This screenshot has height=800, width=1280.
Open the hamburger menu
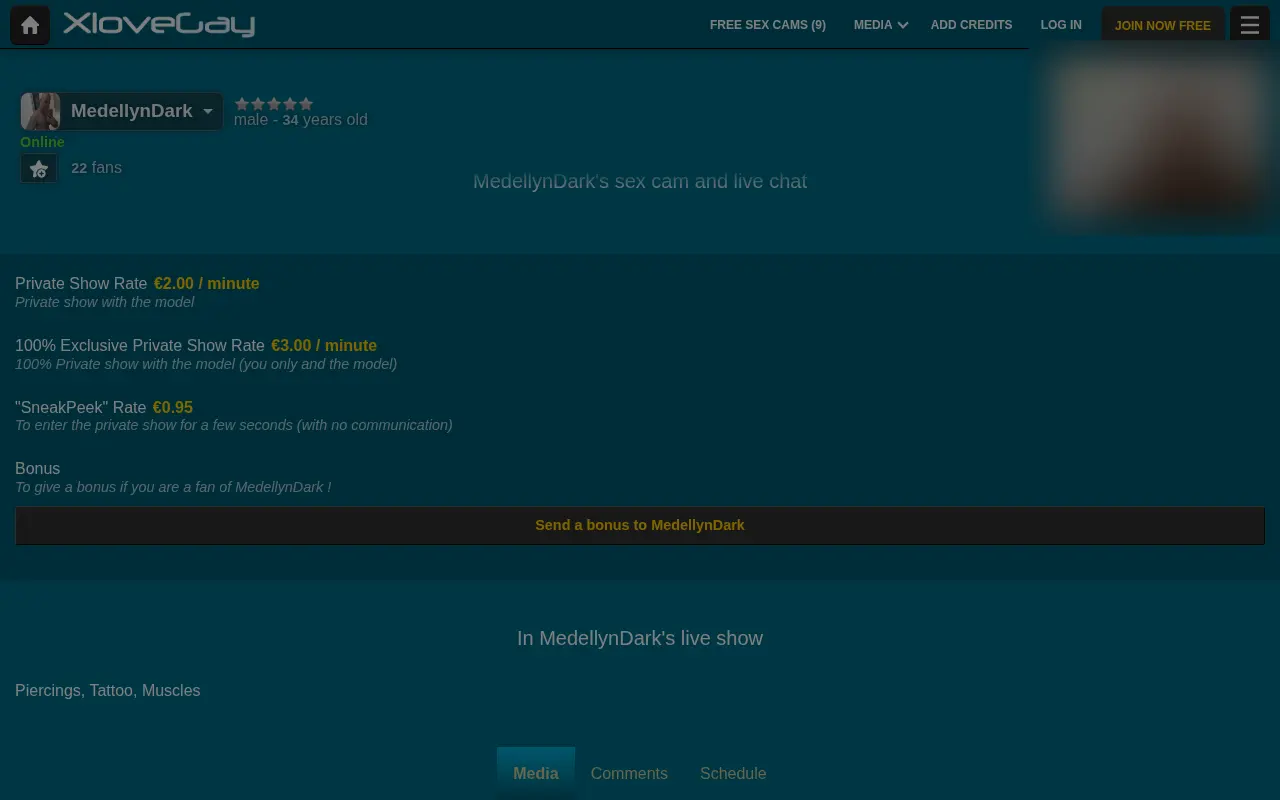(1249, 25)
